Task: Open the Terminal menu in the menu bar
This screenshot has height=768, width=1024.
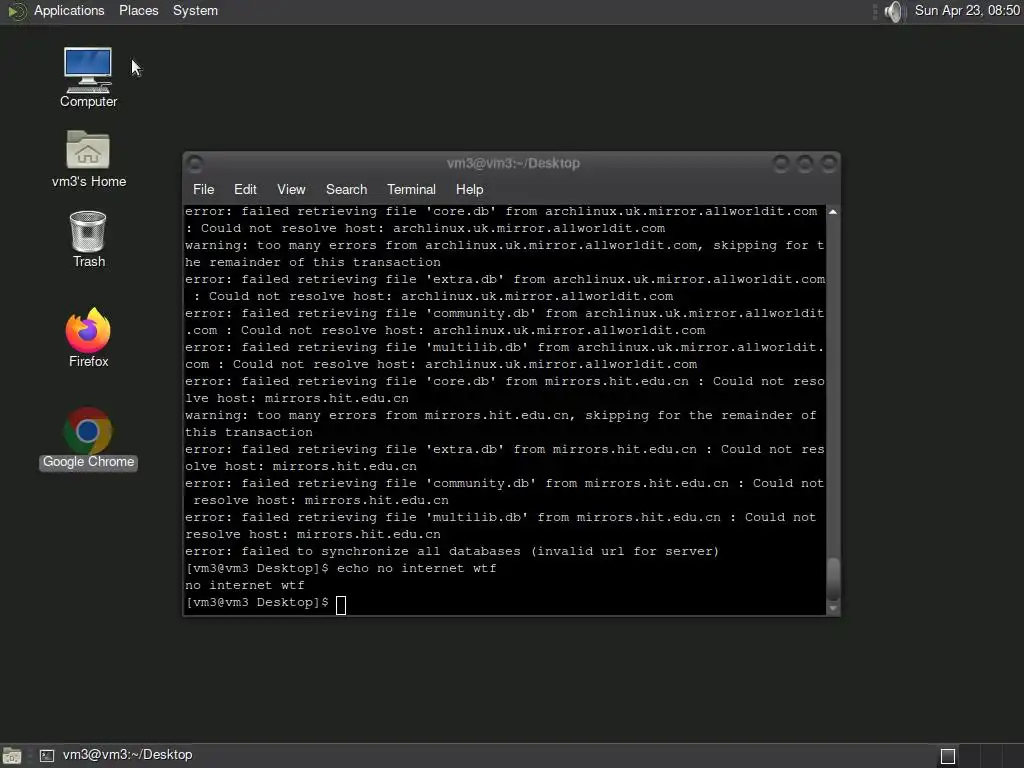Action: (411, 189)
